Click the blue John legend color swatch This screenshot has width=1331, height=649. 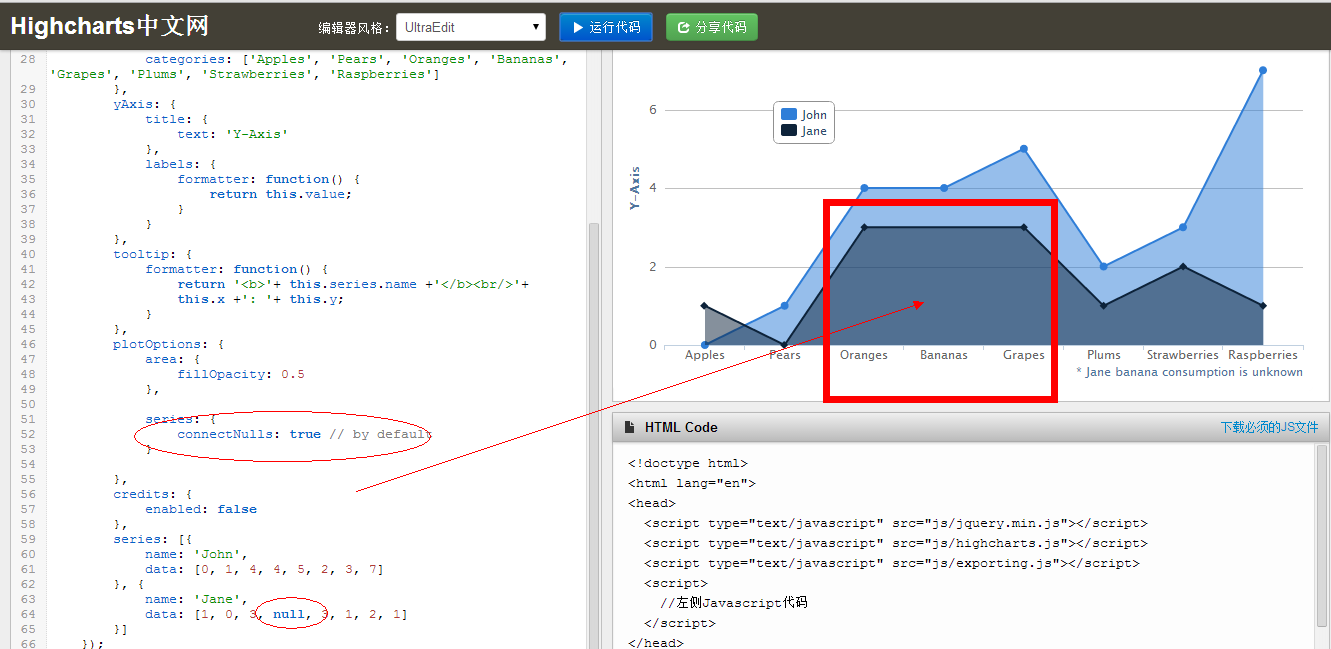tap(789, 115)
